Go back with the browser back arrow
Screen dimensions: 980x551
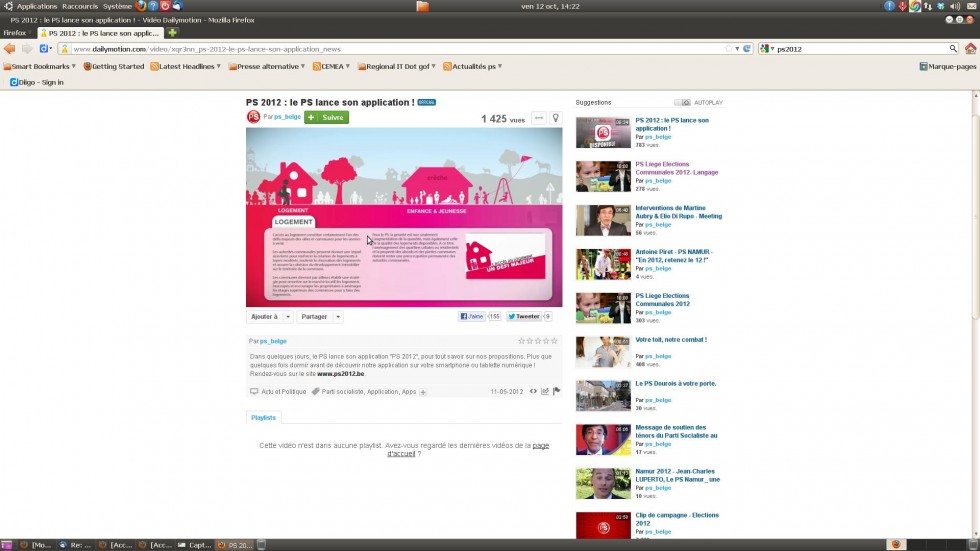pos(9,49)
